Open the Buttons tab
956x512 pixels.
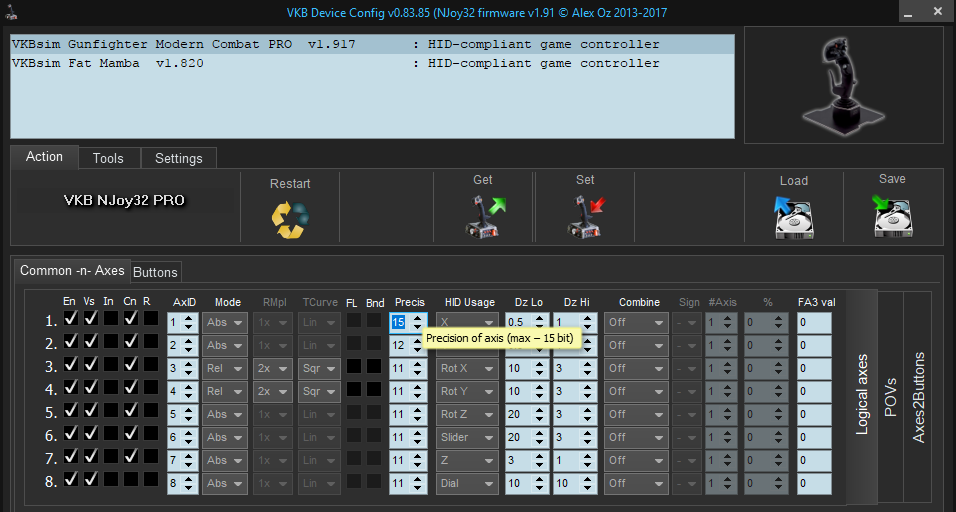coord(155,272)
